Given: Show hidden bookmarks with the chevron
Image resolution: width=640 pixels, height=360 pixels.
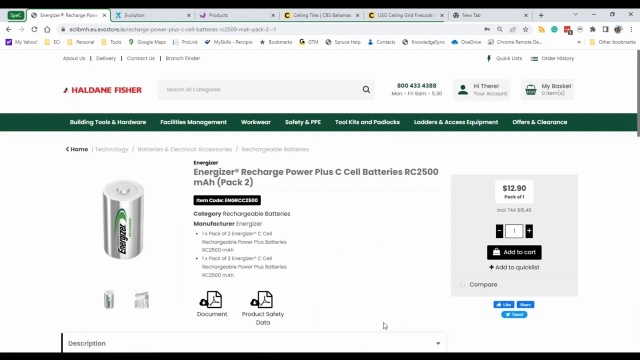Looking at the screenshot, I should (579, 42).
